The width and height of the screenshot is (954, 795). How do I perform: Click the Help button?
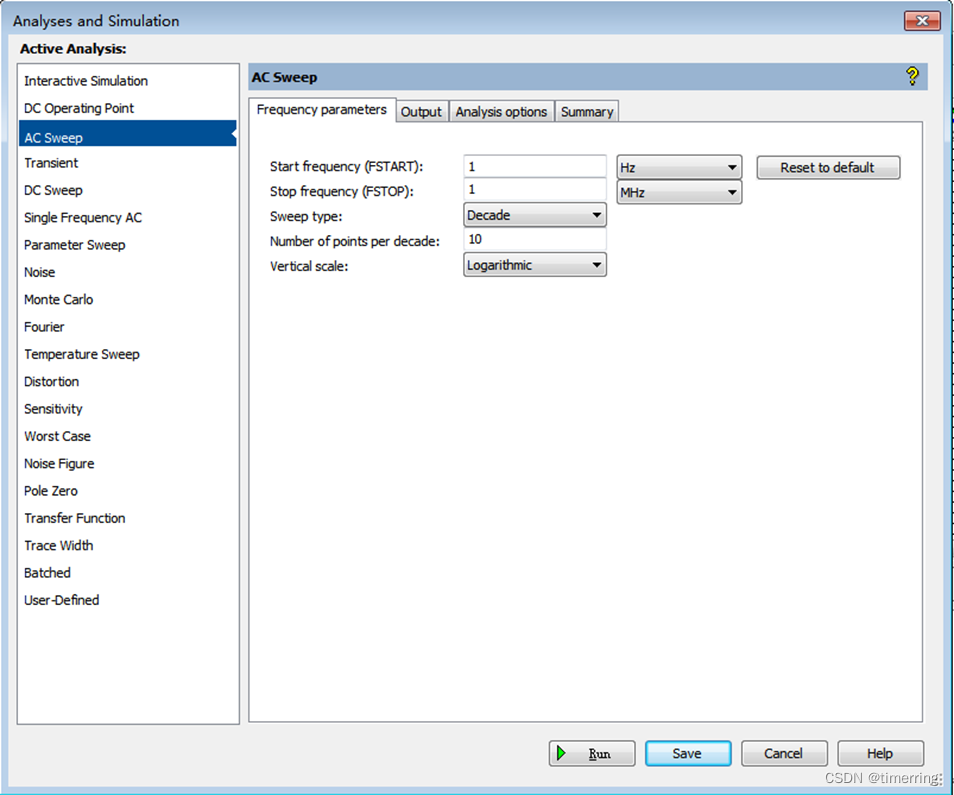[880, 754]
